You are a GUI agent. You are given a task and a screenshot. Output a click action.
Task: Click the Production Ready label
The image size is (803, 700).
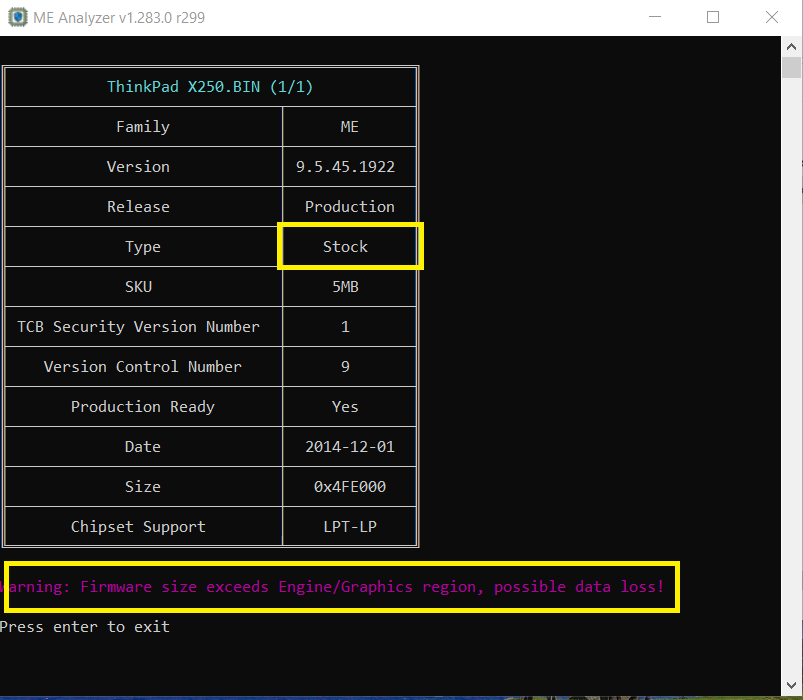tap(142, 407)
